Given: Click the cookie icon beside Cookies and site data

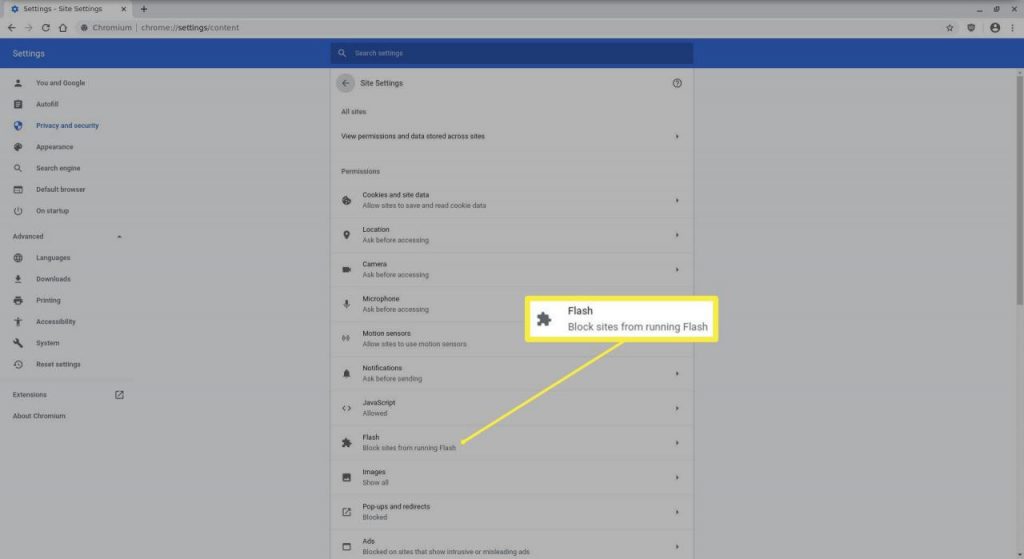Looking at the screenshot, I should pos(346,200).
